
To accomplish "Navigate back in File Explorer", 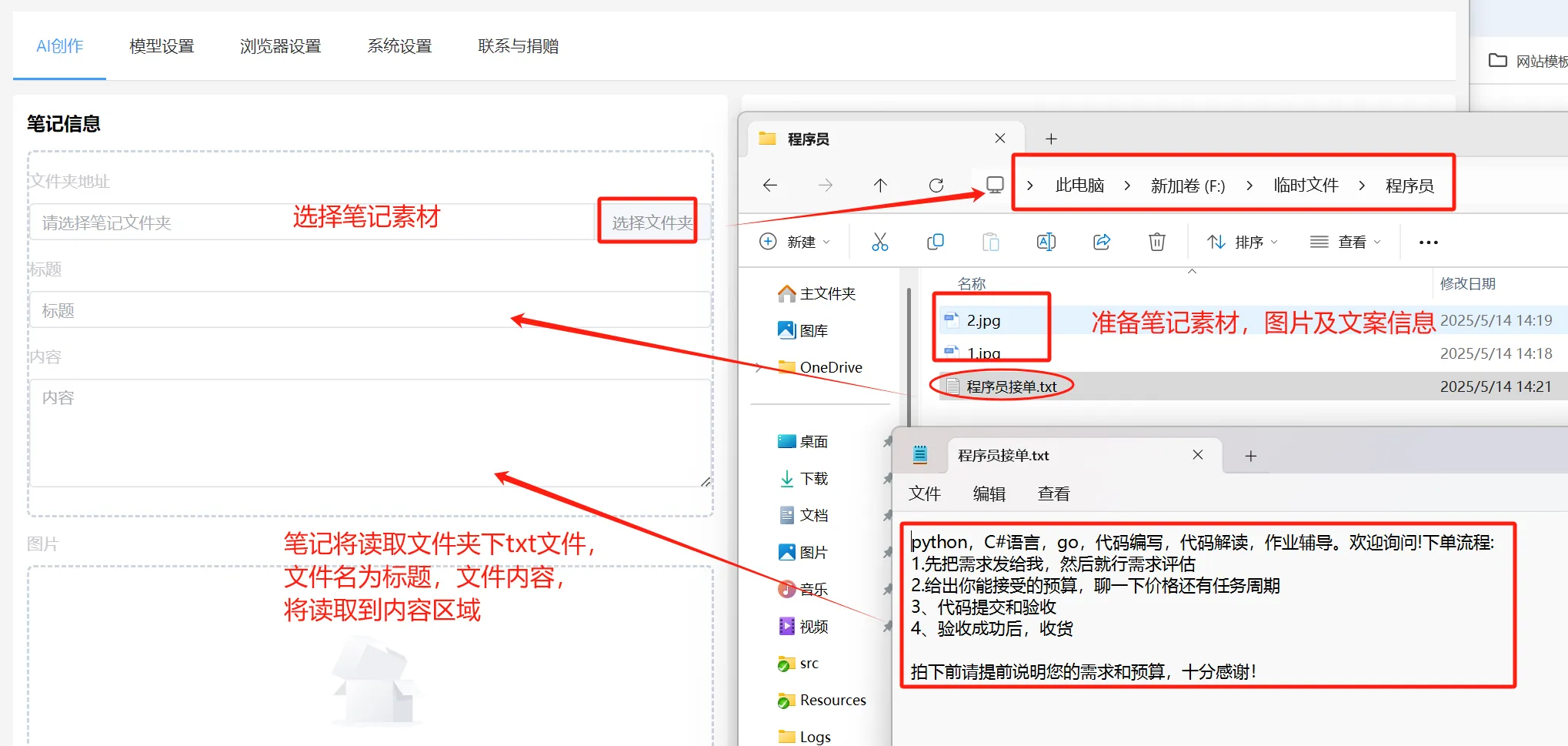I will pos(770,185).
